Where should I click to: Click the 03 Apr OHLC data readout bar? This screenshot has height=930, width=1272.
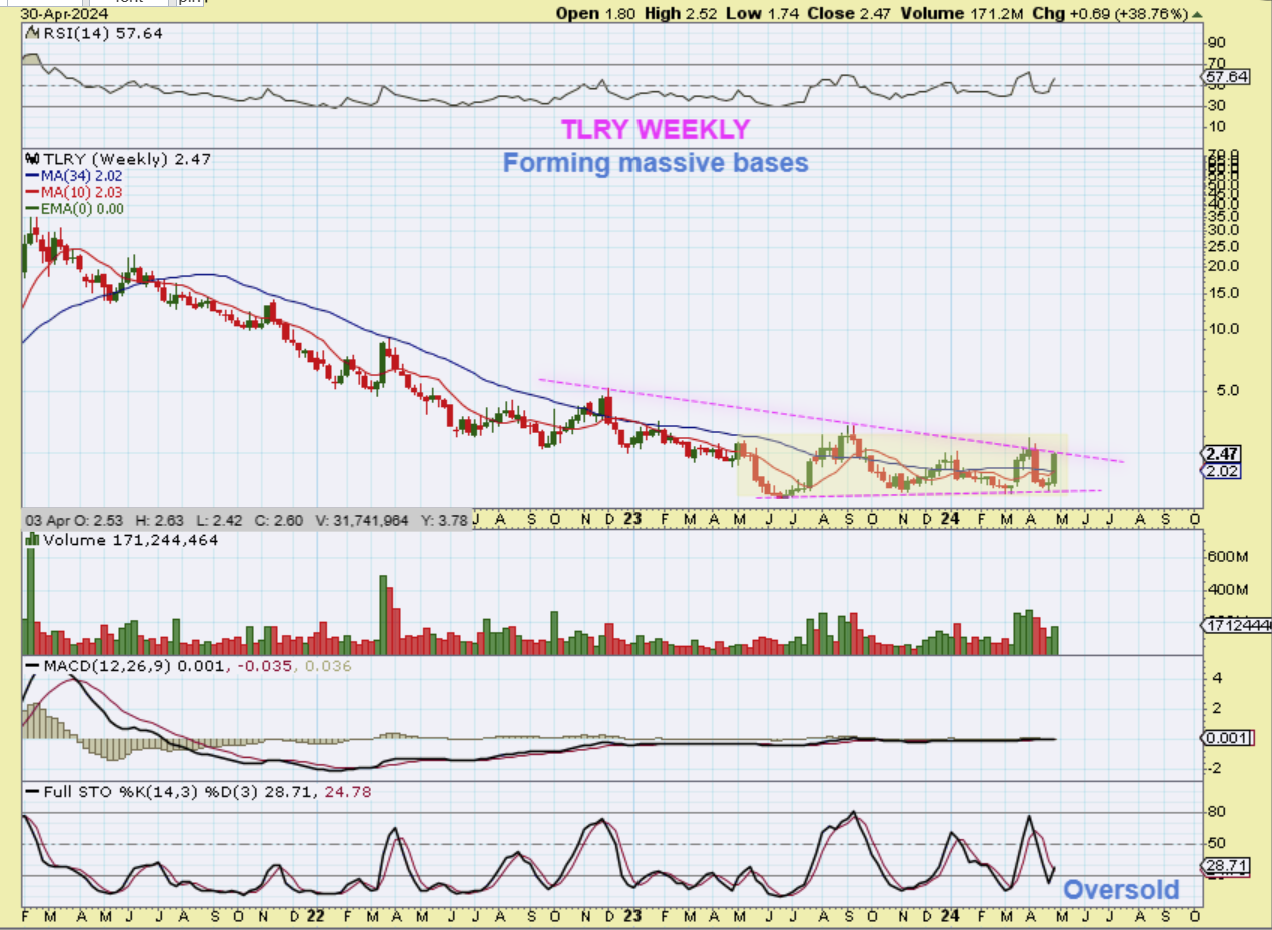tap(246, 520)
